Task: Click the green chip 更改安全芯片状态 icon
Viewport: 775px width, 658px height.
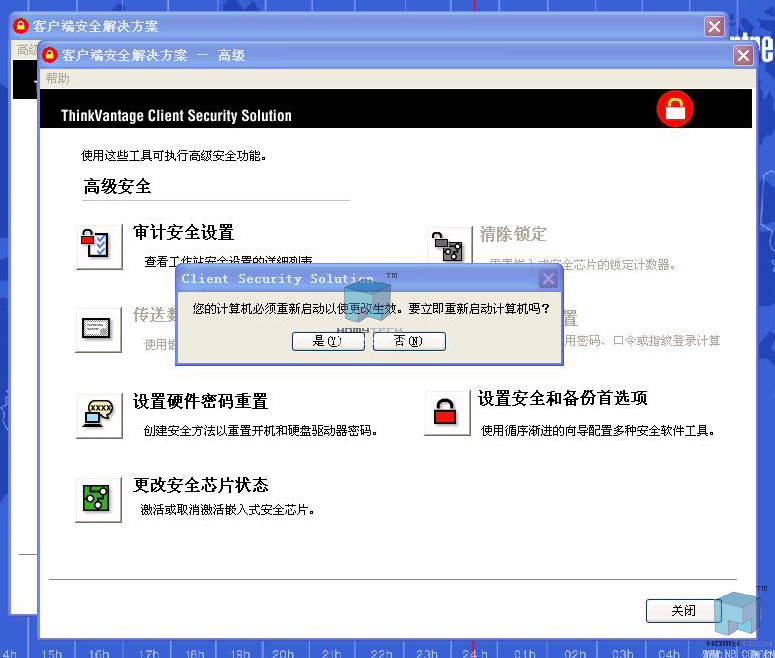Action: (98, 499)
